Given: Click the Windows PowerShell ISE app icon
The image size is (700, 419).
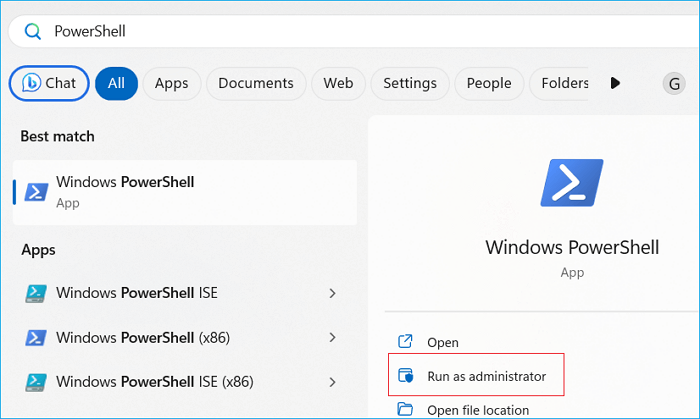Looking at the screenshot, I should point(37,293).
